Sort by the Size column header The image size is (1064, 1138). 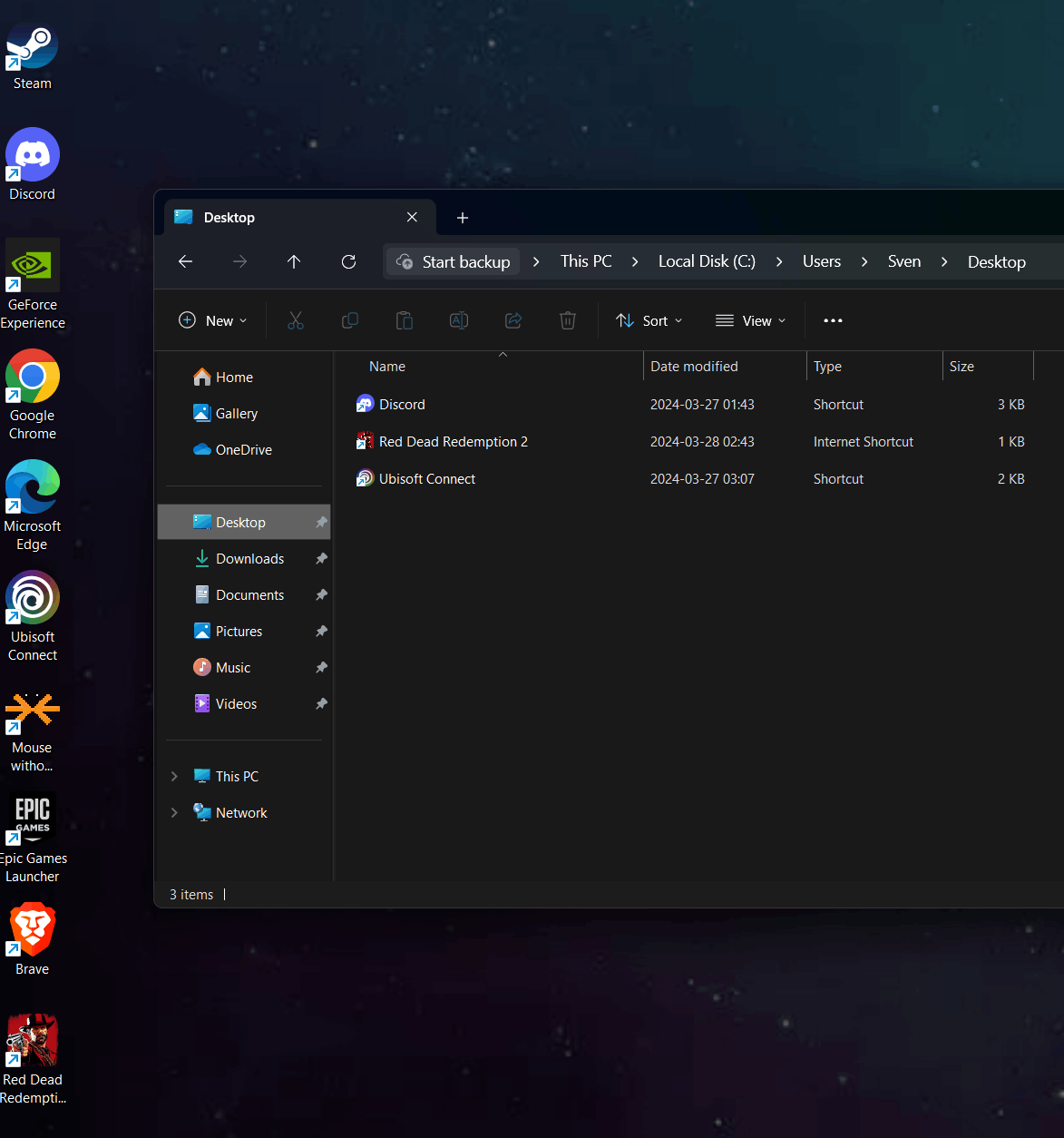[987, 367]
